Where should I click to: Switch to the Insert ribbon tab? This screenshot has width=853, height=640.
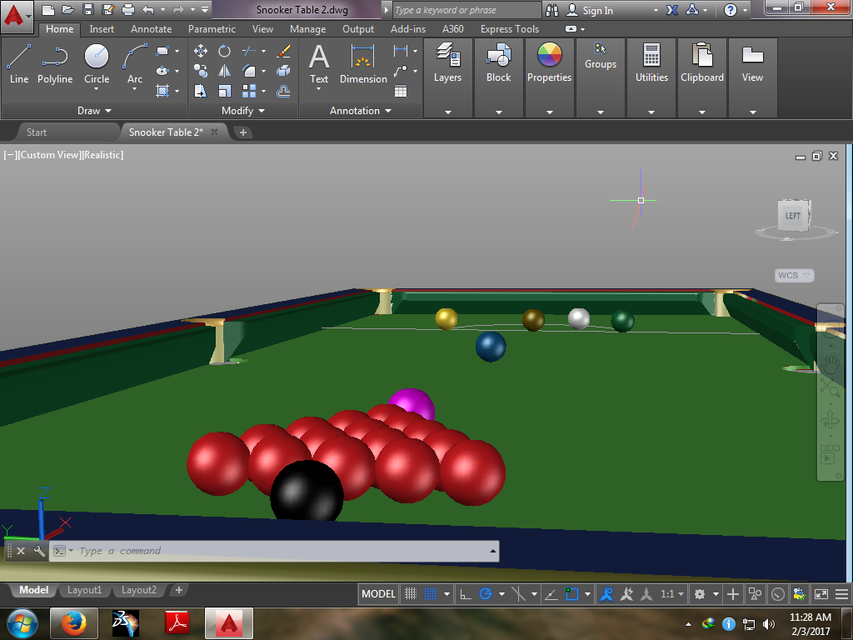(x=101, y=29)
